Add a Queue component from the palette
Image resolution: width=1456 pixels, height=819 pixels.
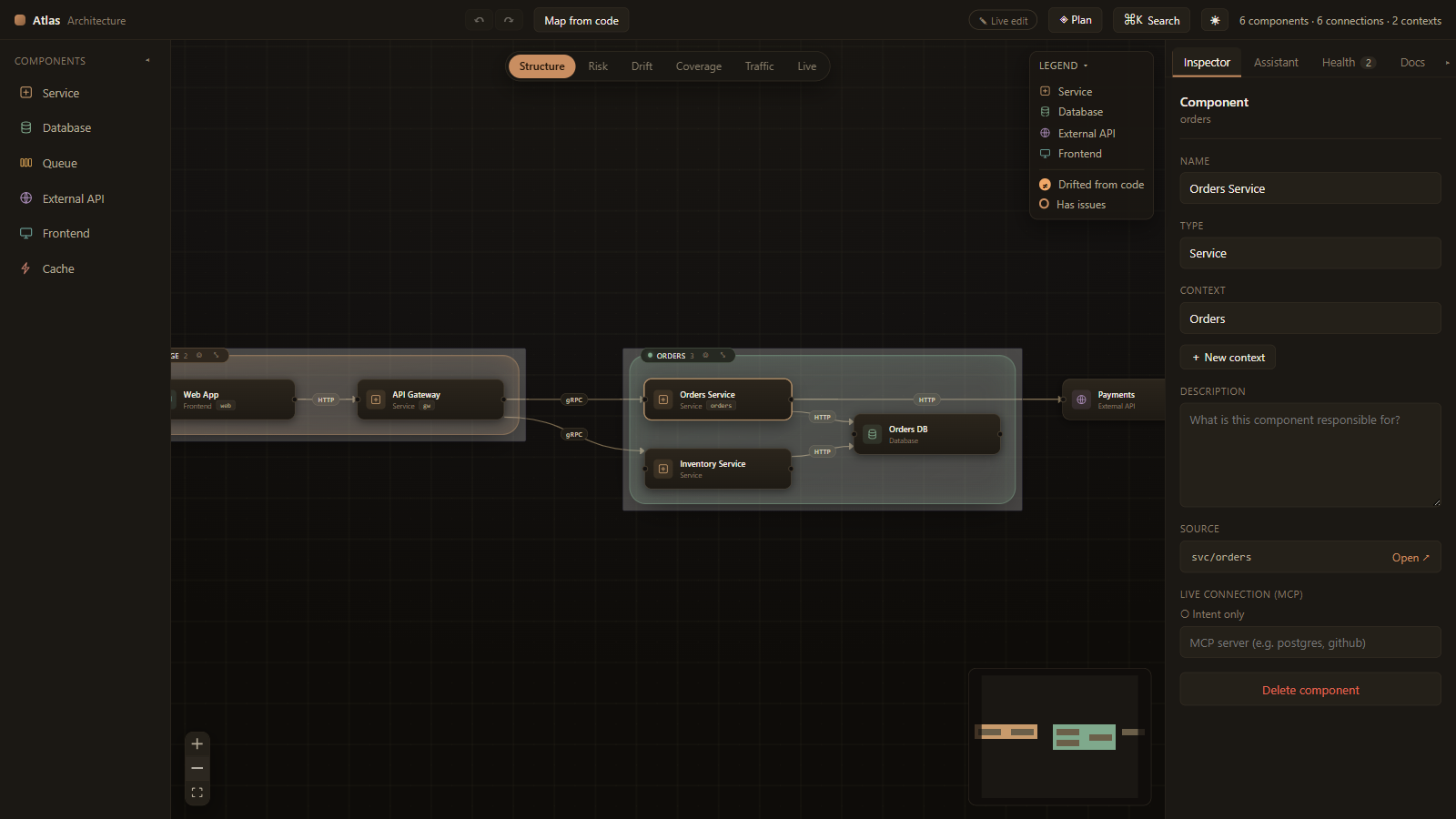pos(86,163)
